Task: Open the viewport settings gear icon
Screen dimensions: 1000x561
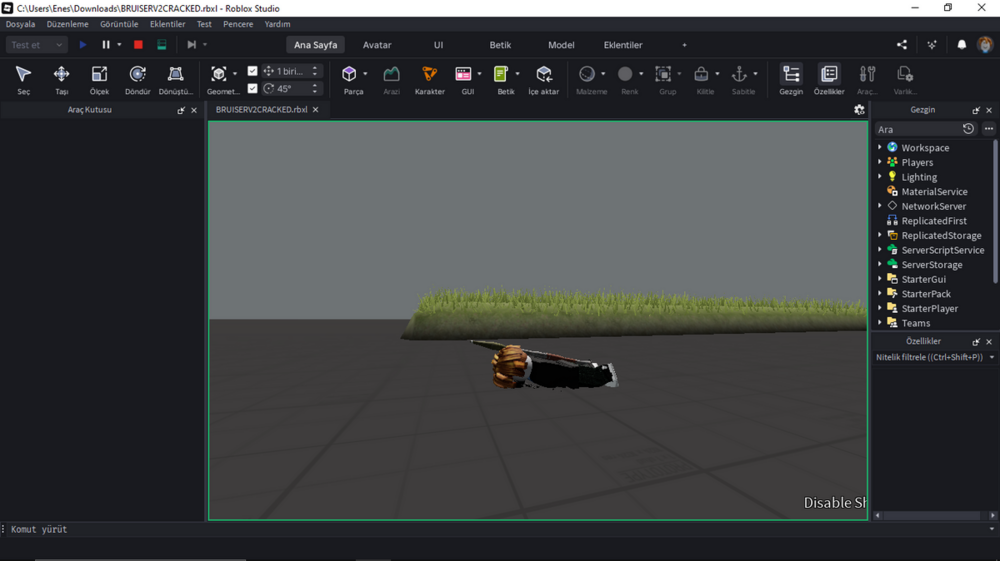Action: tap(859, 110)
